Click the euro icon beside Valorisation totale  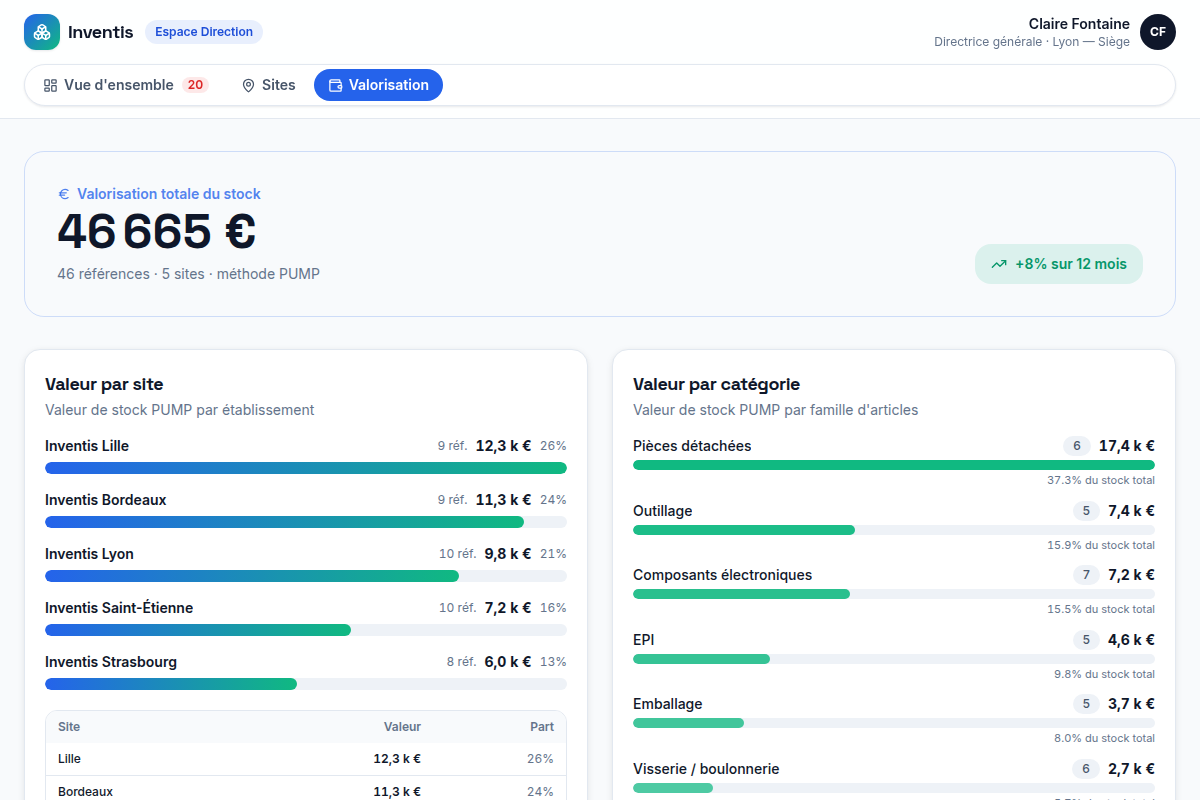(64, 194)
